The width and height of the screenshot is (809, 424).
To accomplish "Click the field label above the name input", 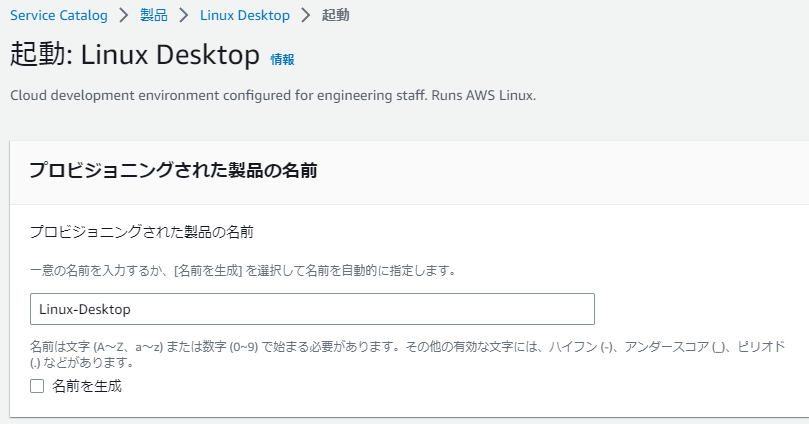I will pos(141,232).
